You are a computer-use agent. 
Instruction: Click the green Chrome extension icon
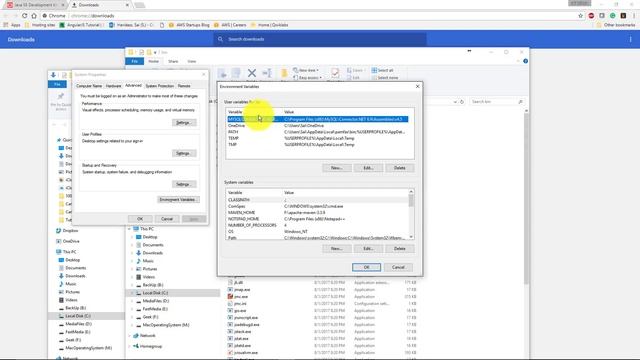point(613,16)
